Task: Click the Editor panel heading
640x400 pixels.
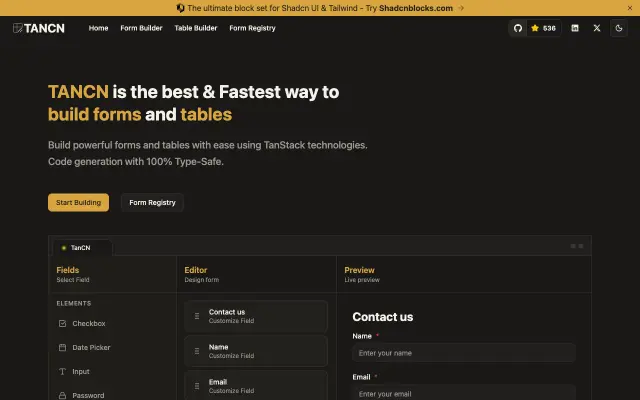Action: [x=196, y=270]
